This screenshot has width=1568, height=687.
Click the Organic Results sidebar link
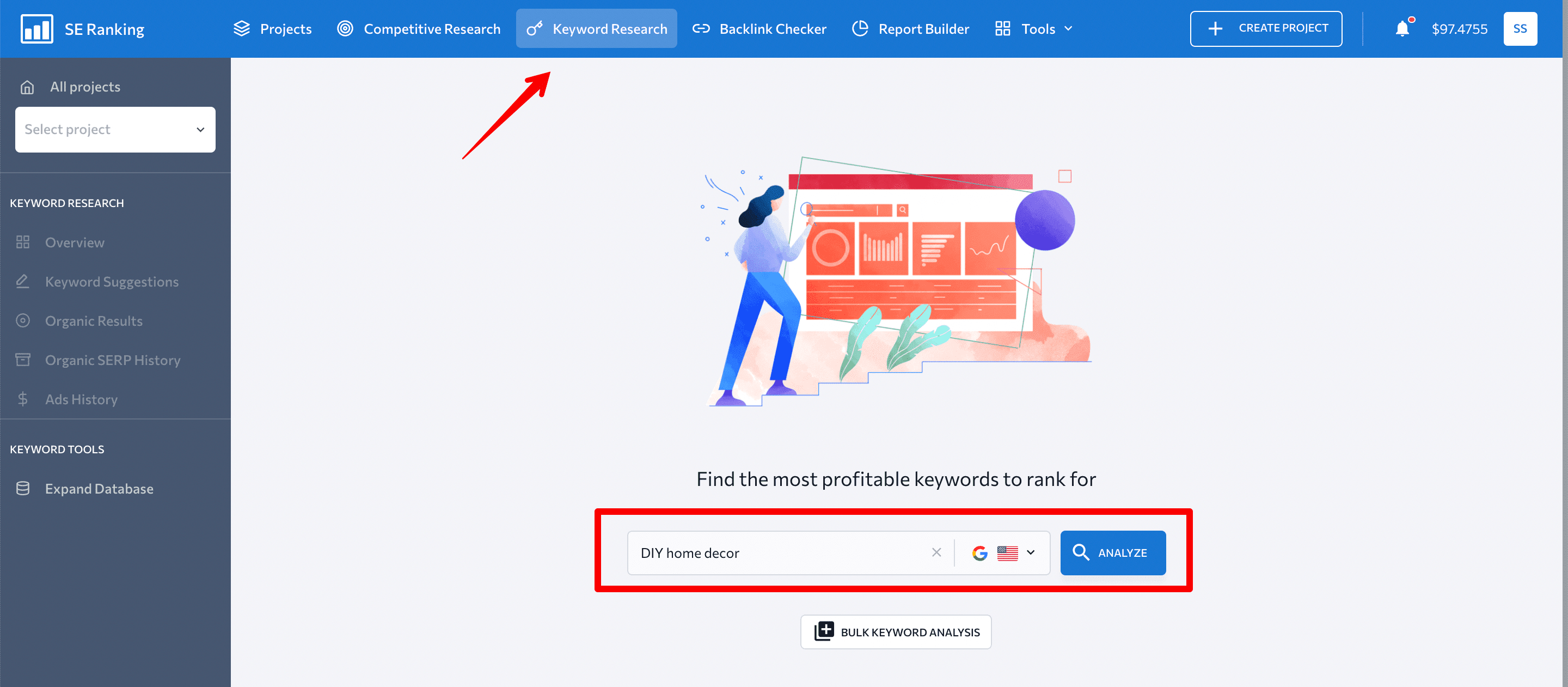pyautogui.click(x=93, y=320)
